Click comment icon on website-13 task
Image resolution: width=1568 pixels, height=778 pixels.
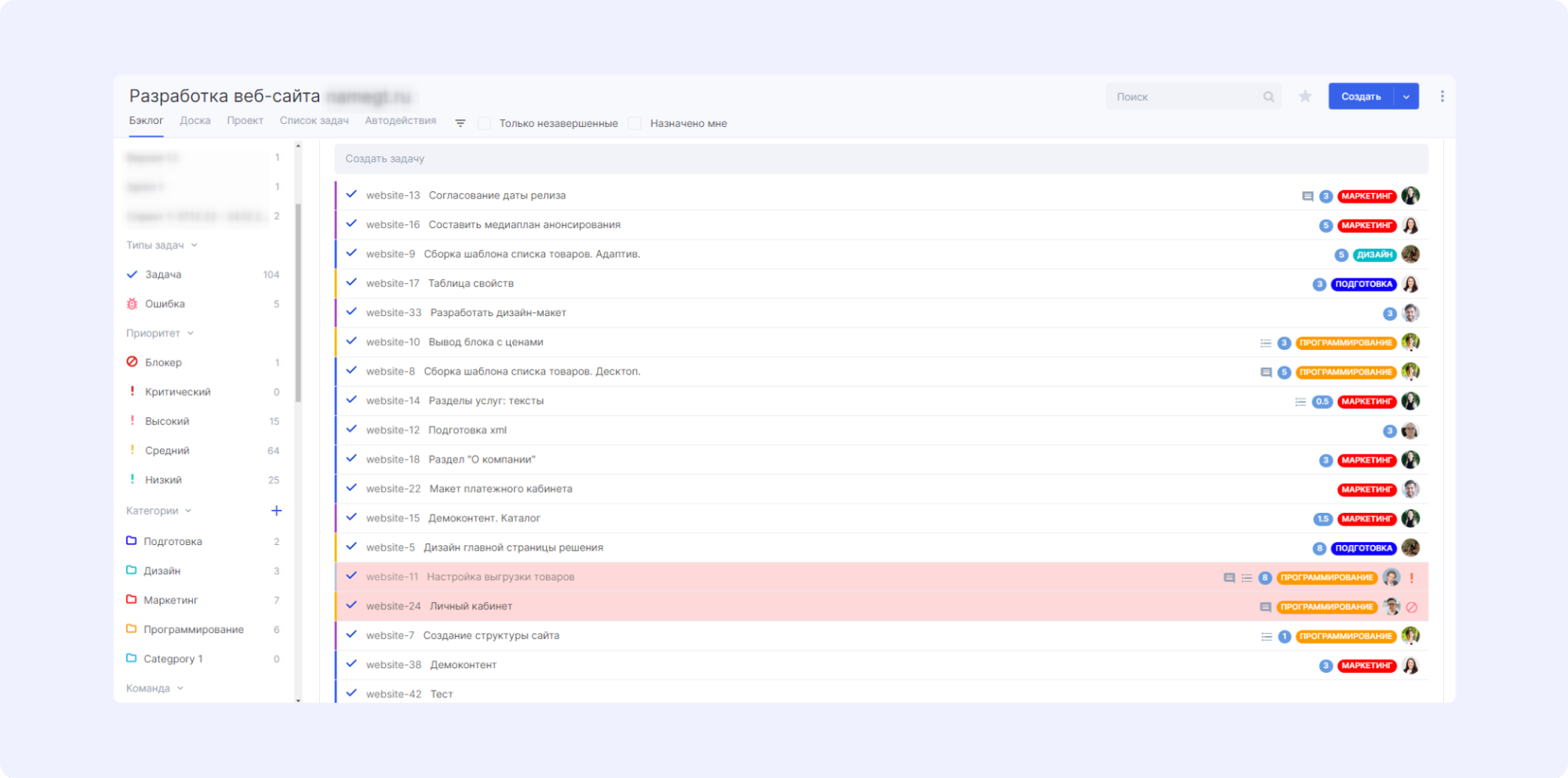(1308, 196)
